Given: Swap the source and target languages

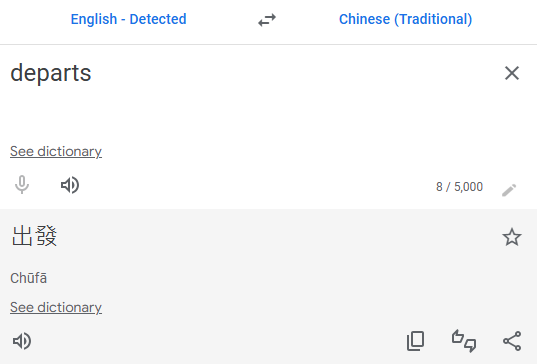Looking at the screenshot, I should click(x=267, y=20).
